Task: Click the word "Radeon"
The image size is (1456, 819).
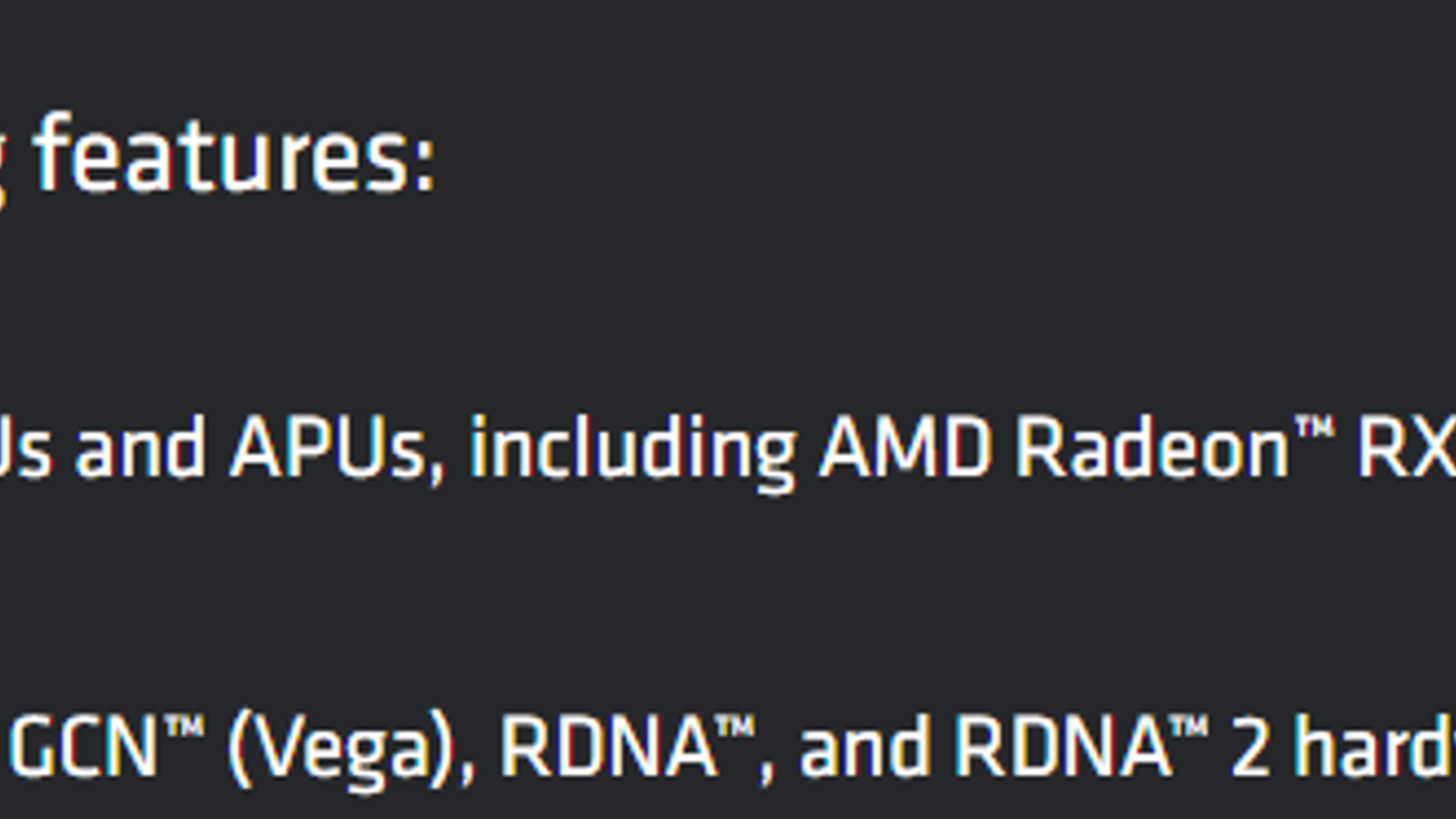Action: [1152, 449]
